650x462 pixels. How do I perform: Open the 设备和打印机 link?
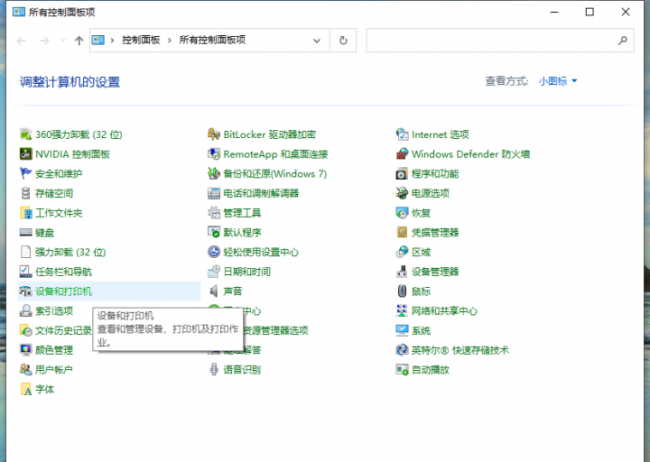coord(63,291)
